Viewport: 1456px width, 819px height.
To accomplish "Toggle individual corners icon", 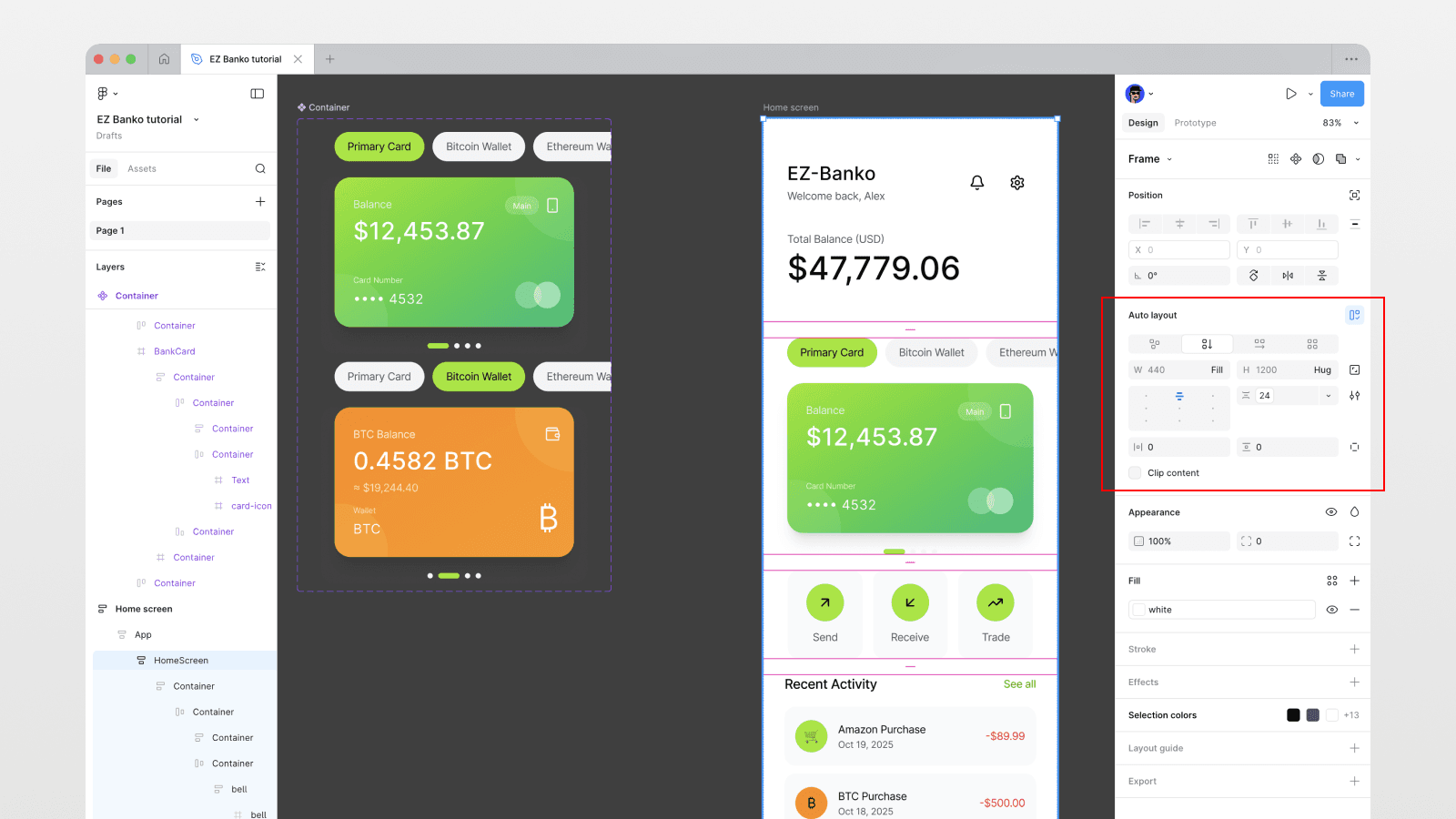I will point(1355,541).
